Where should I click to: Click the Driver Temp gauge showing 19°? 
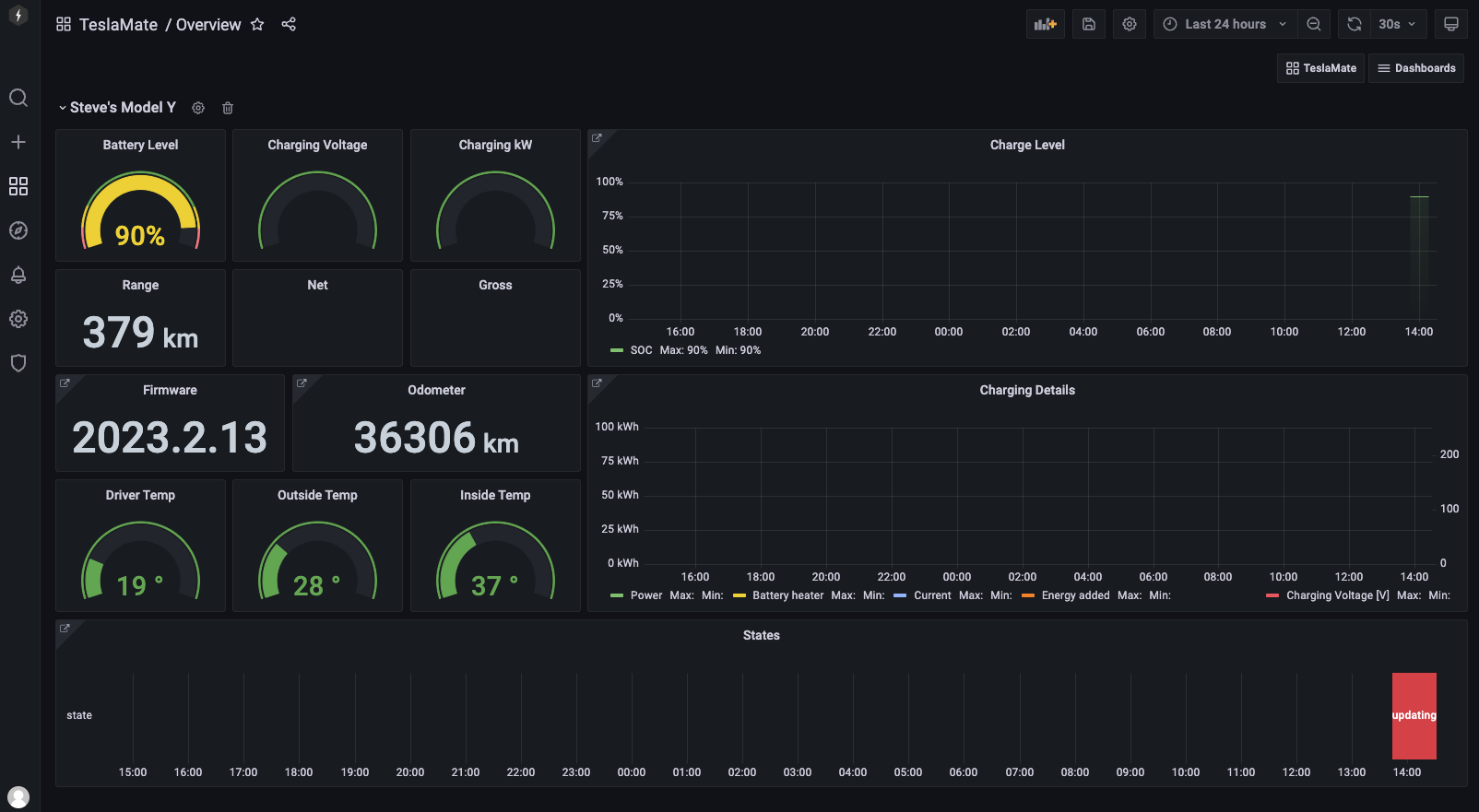[140, 561]
